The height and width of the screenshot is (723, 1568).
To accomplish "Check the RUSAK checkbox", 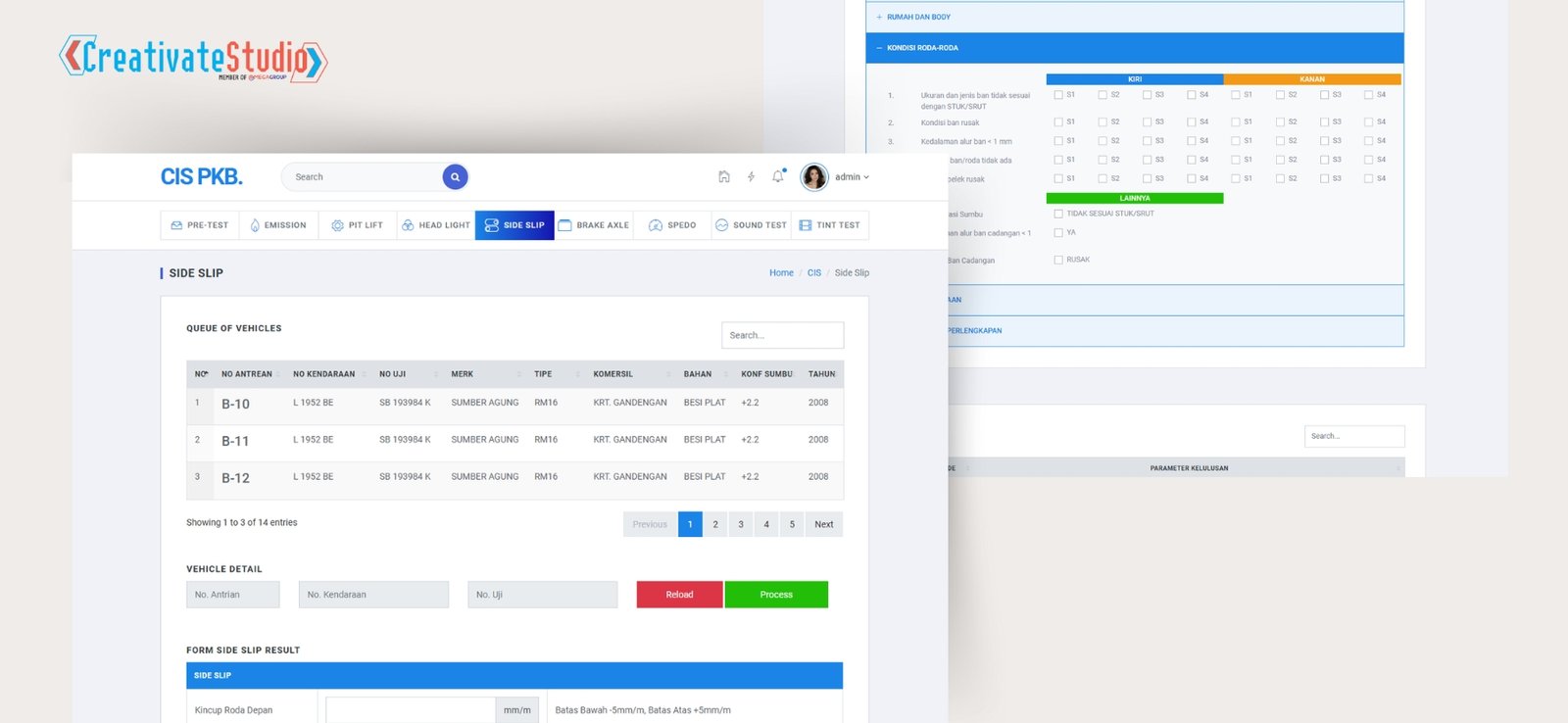I will point(1058,260).
